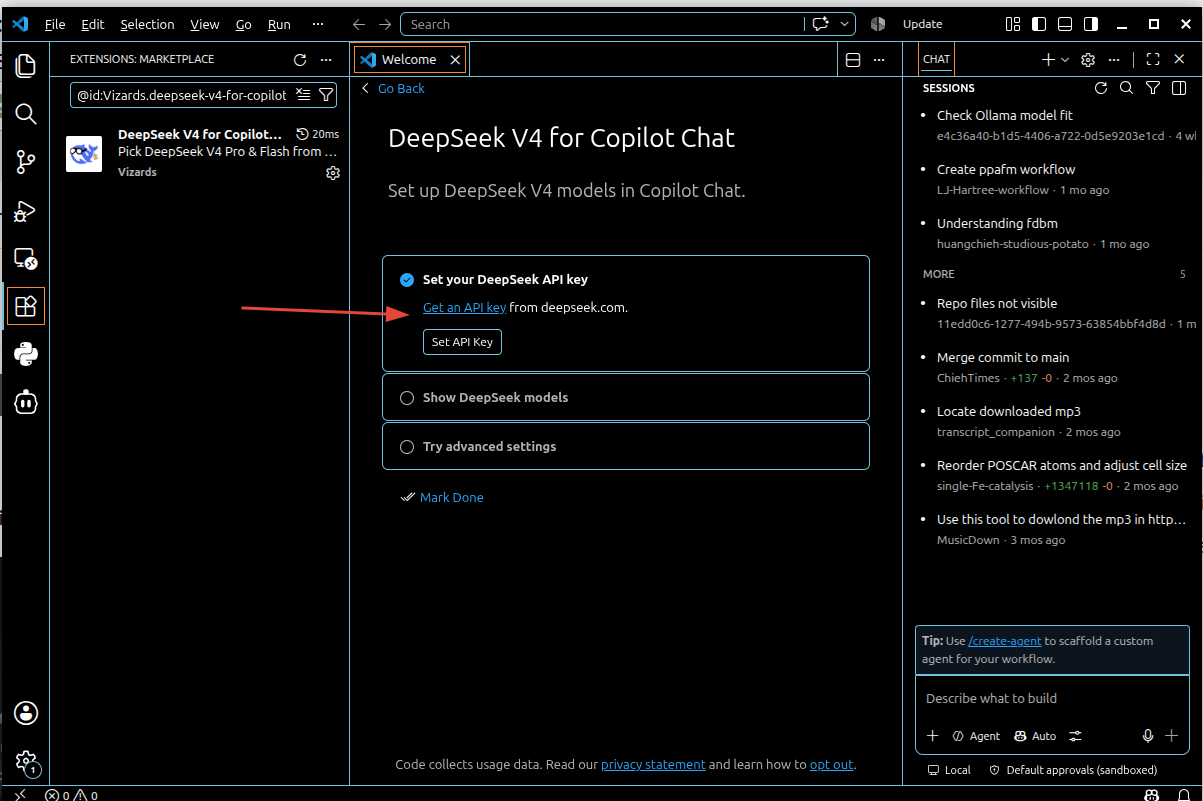Open the opt out link
Image resolution: width=1203 pixels, height=801 pixels.
831,765
